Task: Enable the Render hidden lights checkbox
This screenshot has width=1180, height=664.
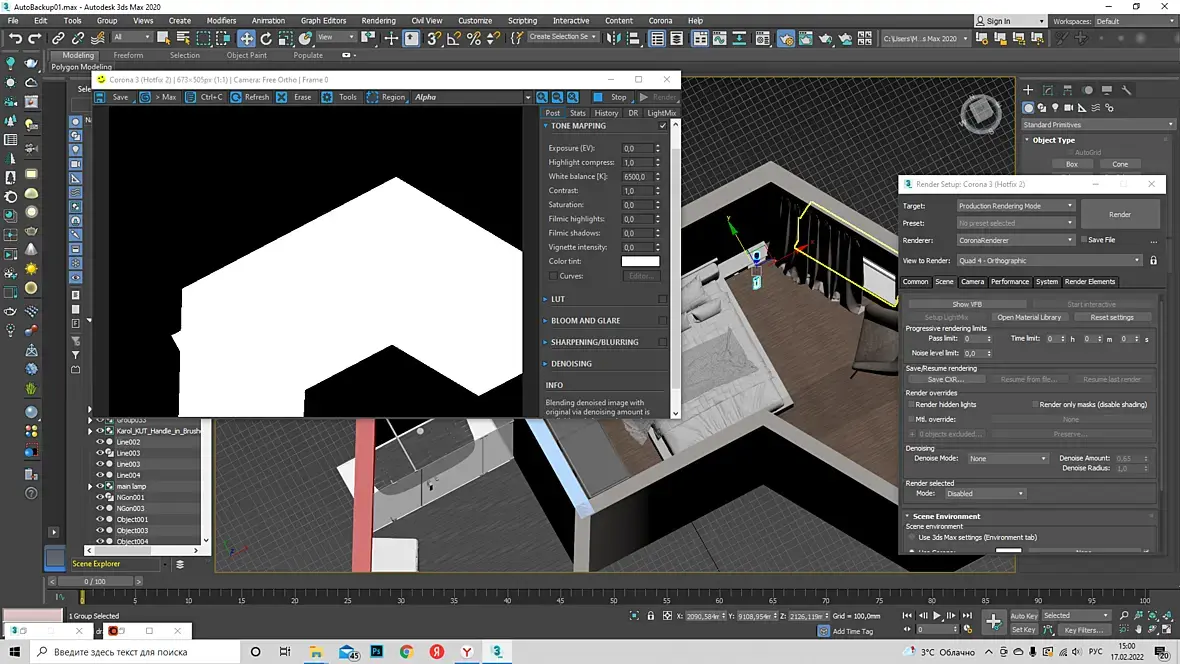Action: 910,405
